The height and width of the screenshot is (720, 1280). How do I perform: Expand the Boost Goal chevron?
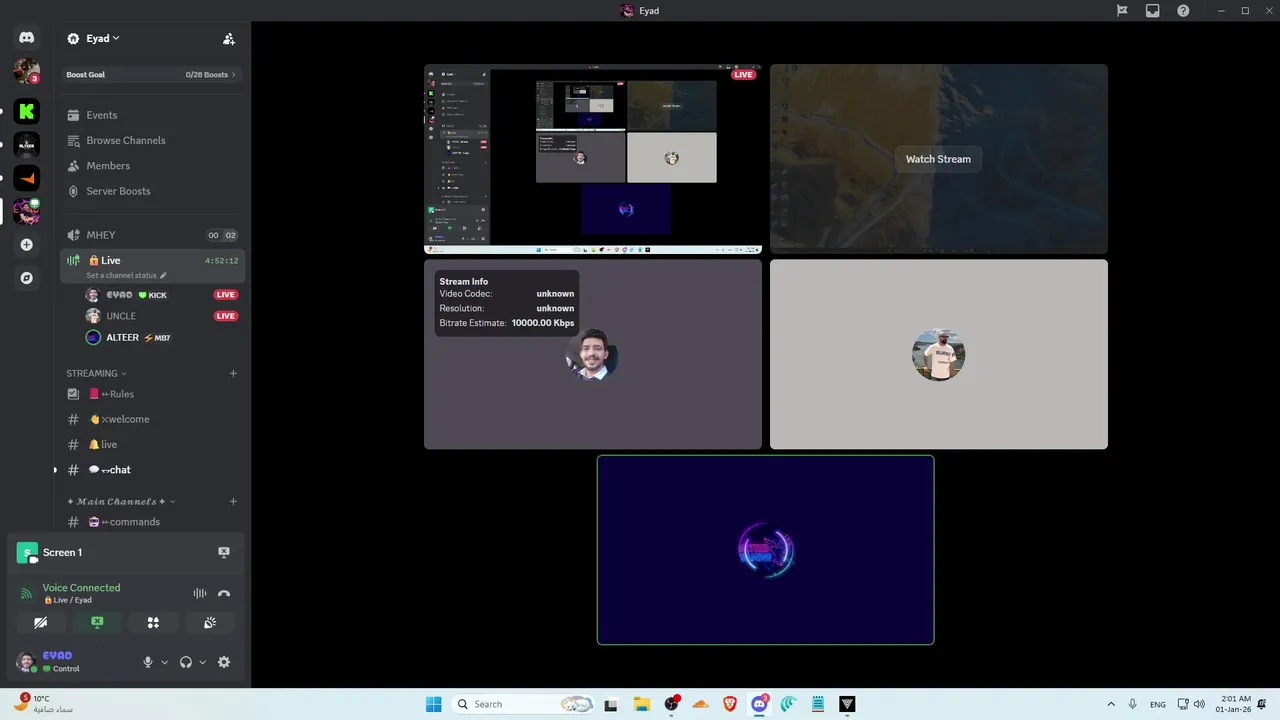[x=234, y=75]
